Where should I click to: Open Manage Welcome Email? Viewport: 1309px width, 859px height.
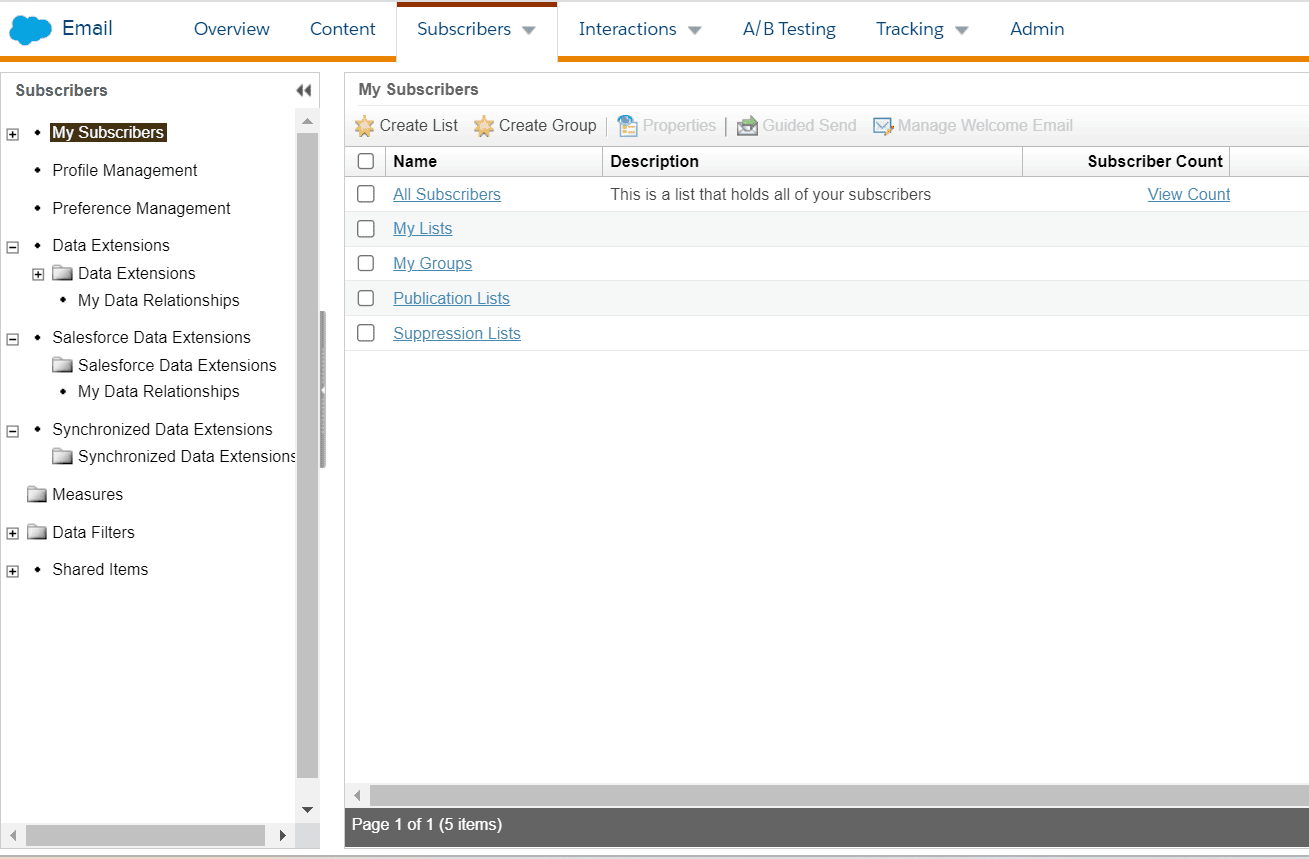tap(972, 125)
